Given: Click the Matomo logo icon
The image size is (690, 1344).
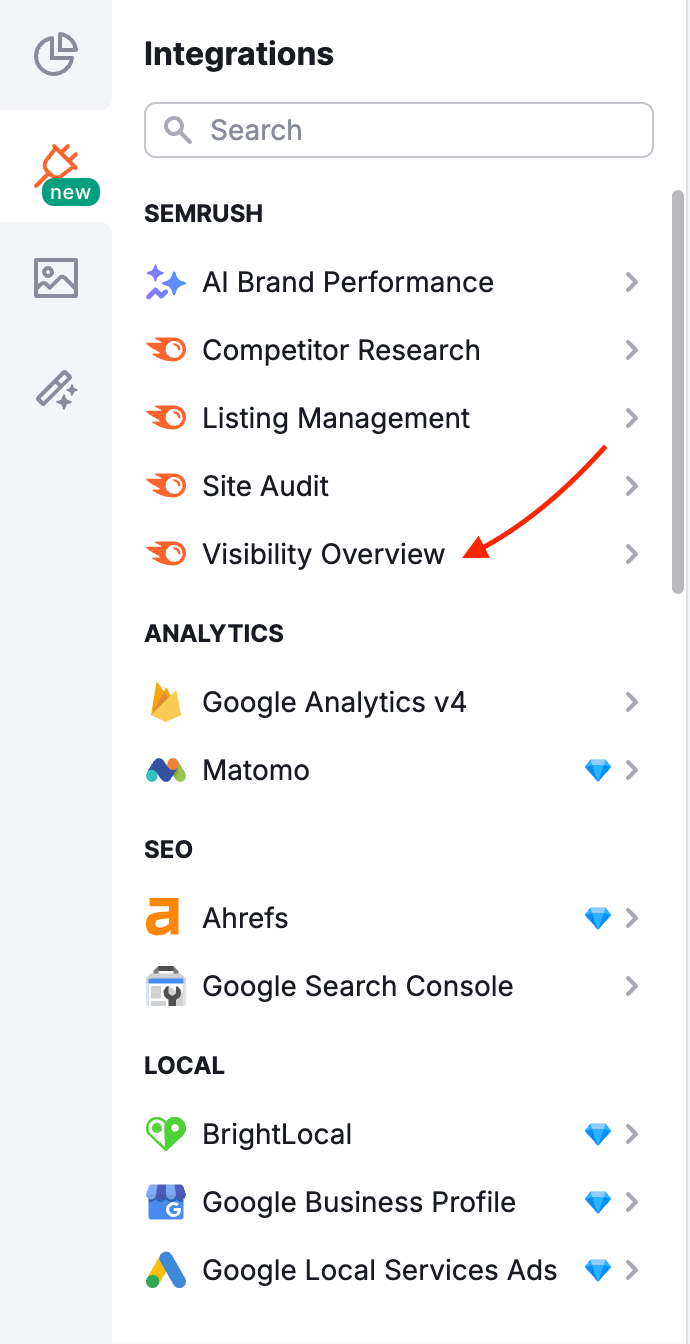Looking at the screenshot, I should pyautogui.click(x=166, y=770).
